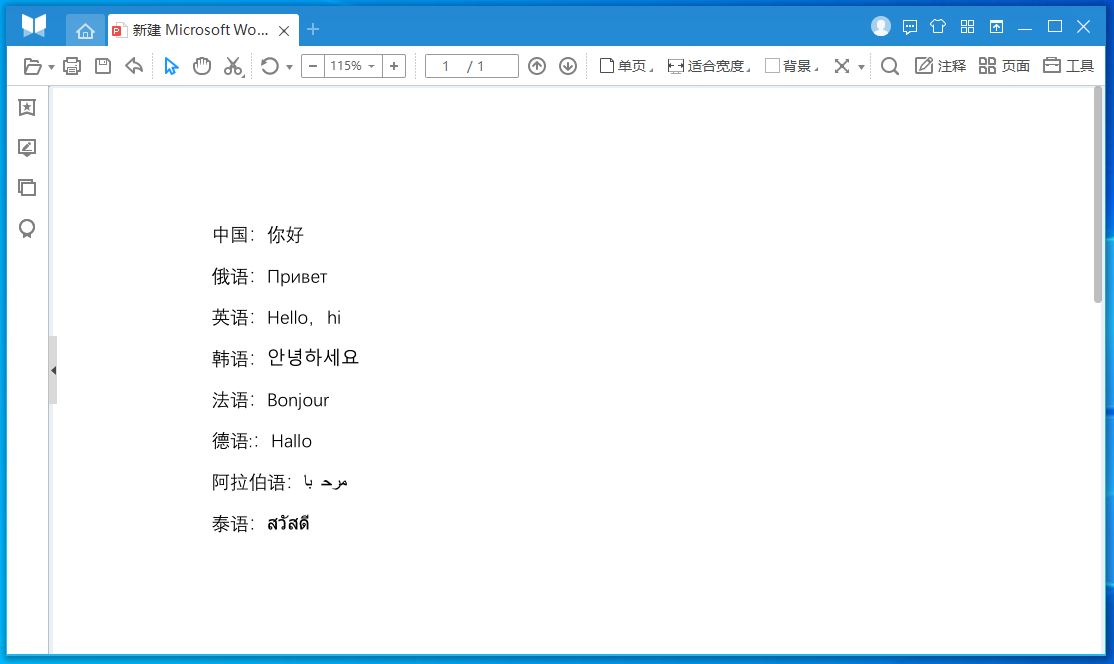Select the Print icon
The image size is (1114, 664).
pos(72,65)
